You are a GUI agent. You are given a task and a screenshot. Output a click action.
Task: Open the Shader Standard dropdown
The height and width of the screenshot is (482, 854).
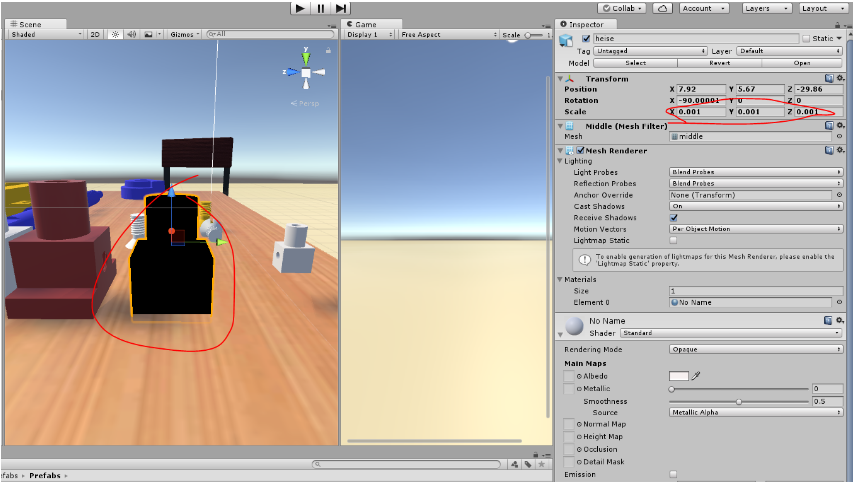(x=730, y=333)
